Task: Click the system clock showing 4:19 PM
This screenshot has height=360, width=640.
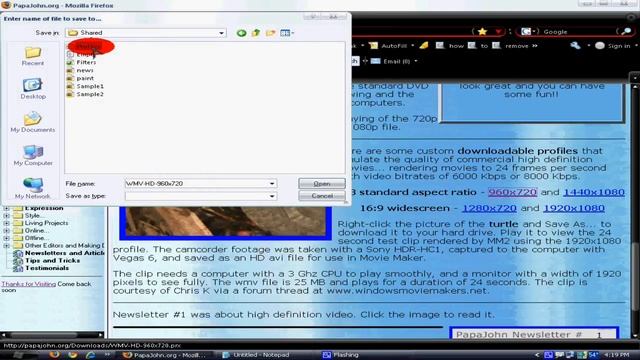Action: pos(617,355)
